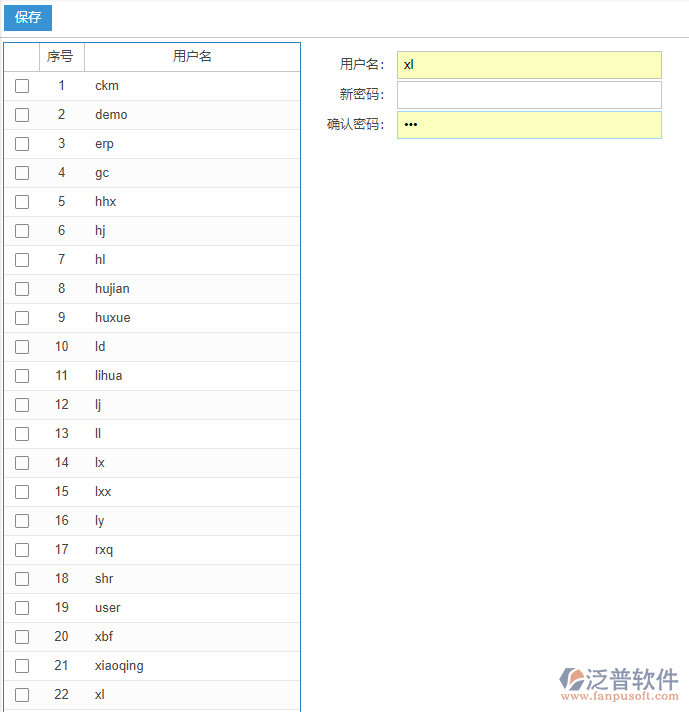This screenshot has height=712, width=689.
Task: Enable the checkbox next to lihua
Action: (x=22, y=376)
